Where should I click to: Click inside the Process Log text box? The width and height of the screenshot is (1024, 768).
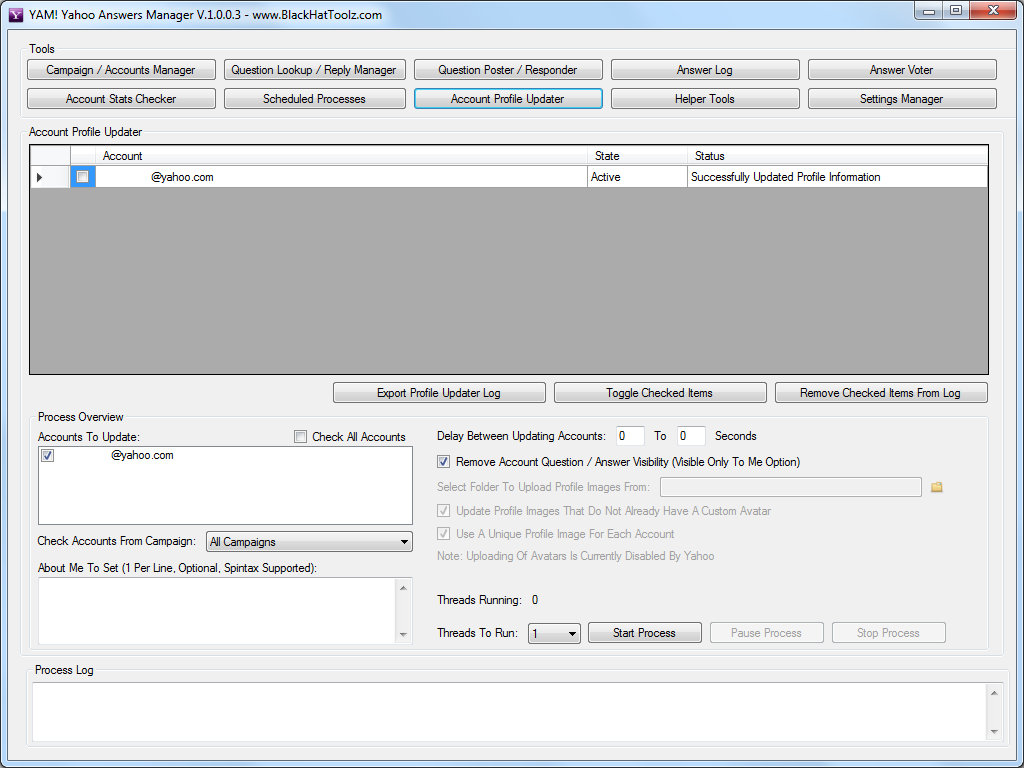[509, 712]
